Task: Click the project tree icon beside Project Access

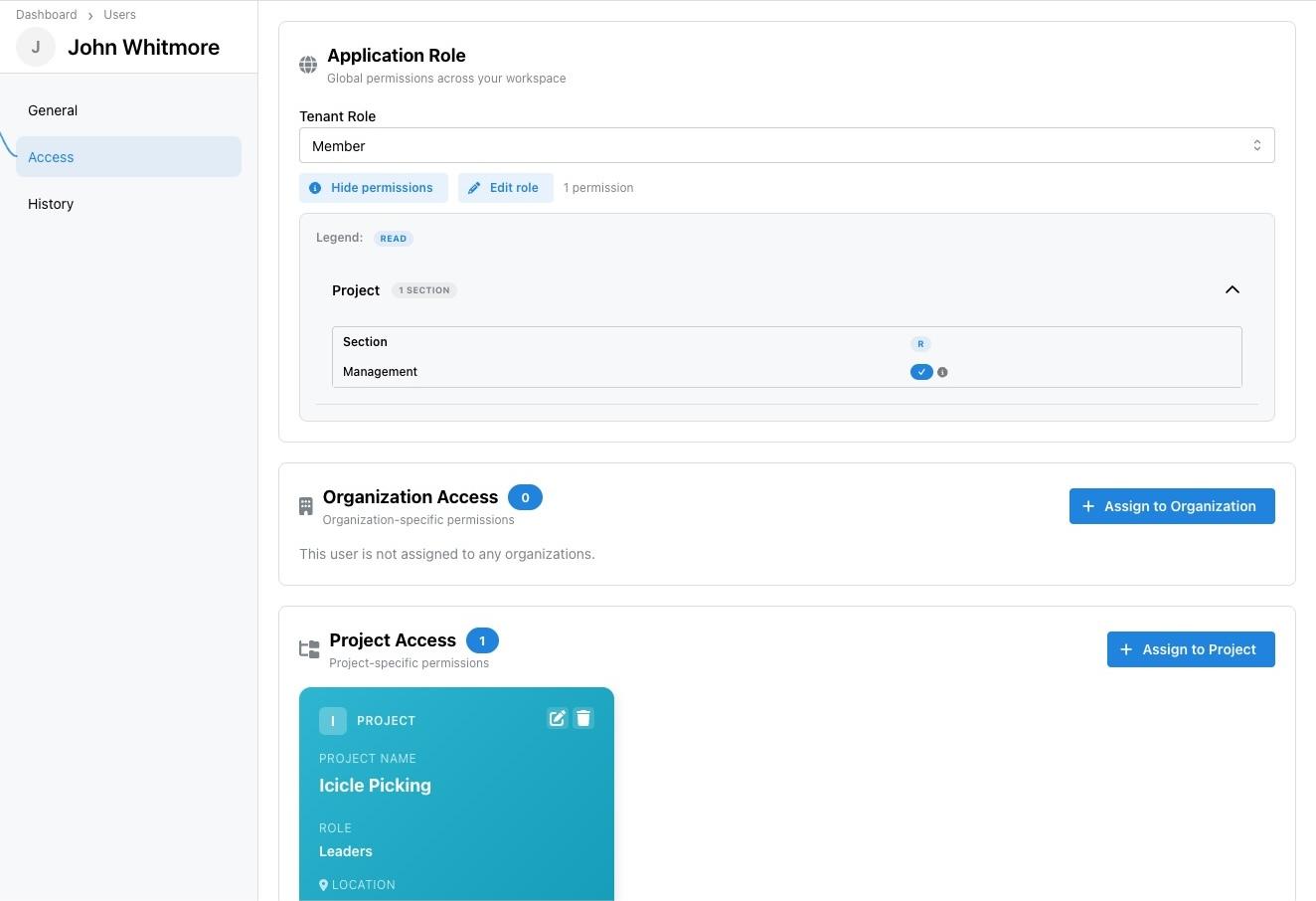Action: click(309, 648)
